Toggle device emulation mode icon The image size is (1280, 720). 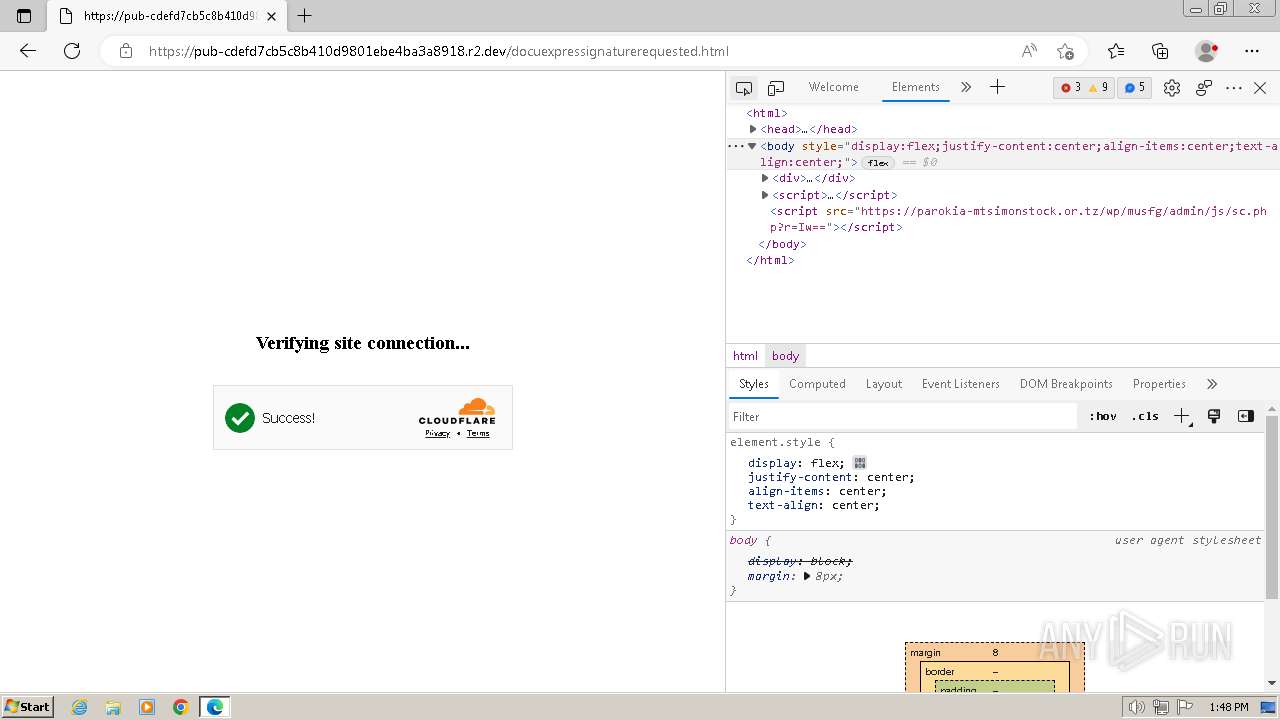[776, 88]
